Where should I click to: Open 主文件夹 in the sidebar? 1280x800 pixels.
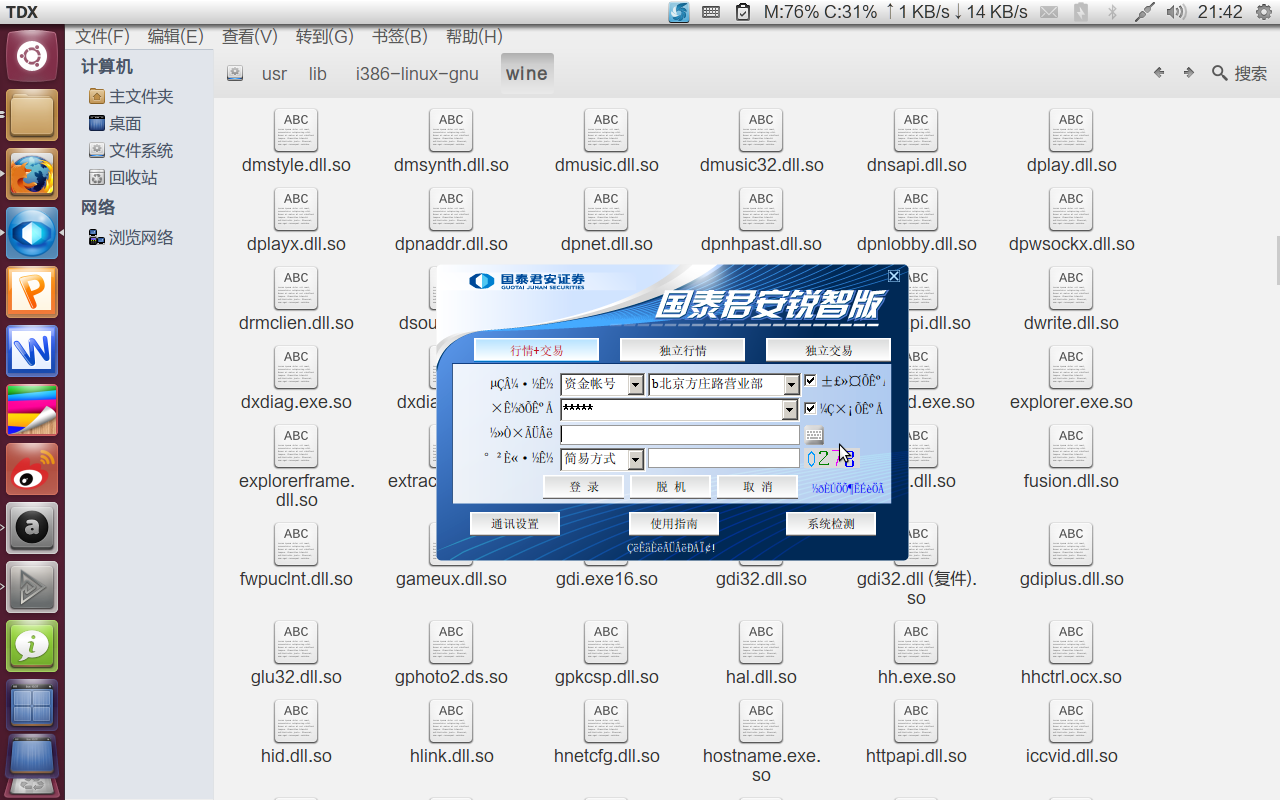coord(131,96)
